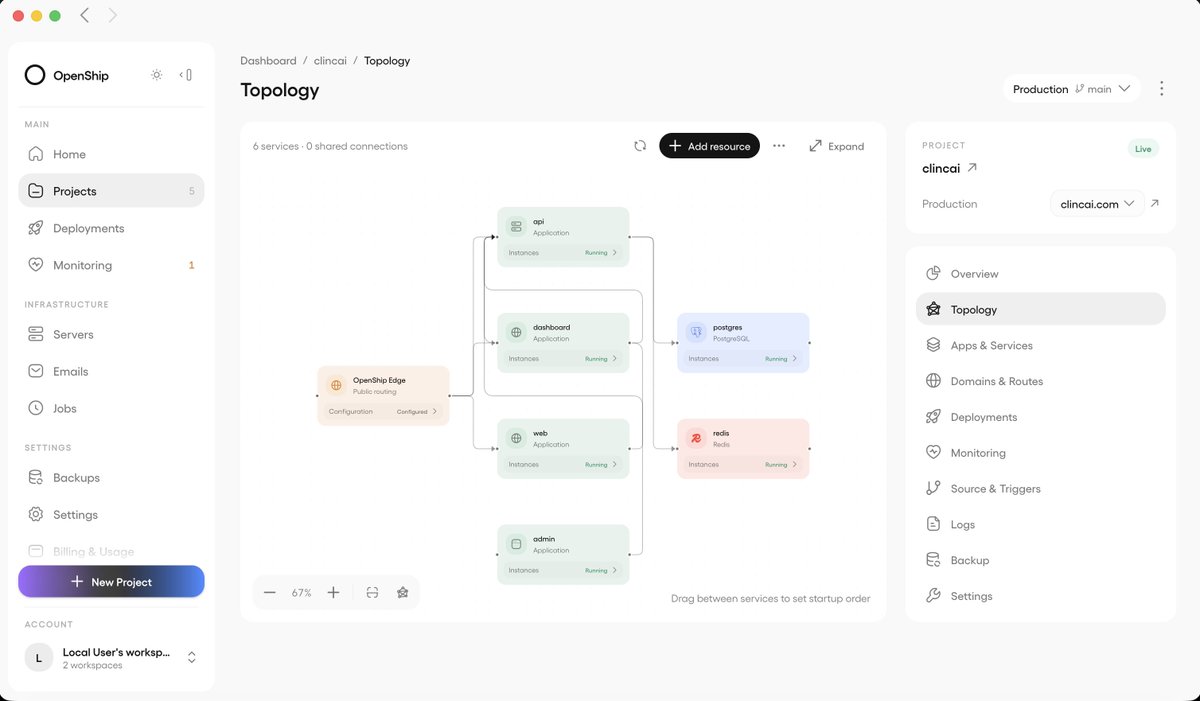The width and height of the screenshot is (1200, 701).
Task: Click the postgres database icon
Action: (x=696, y=332)
